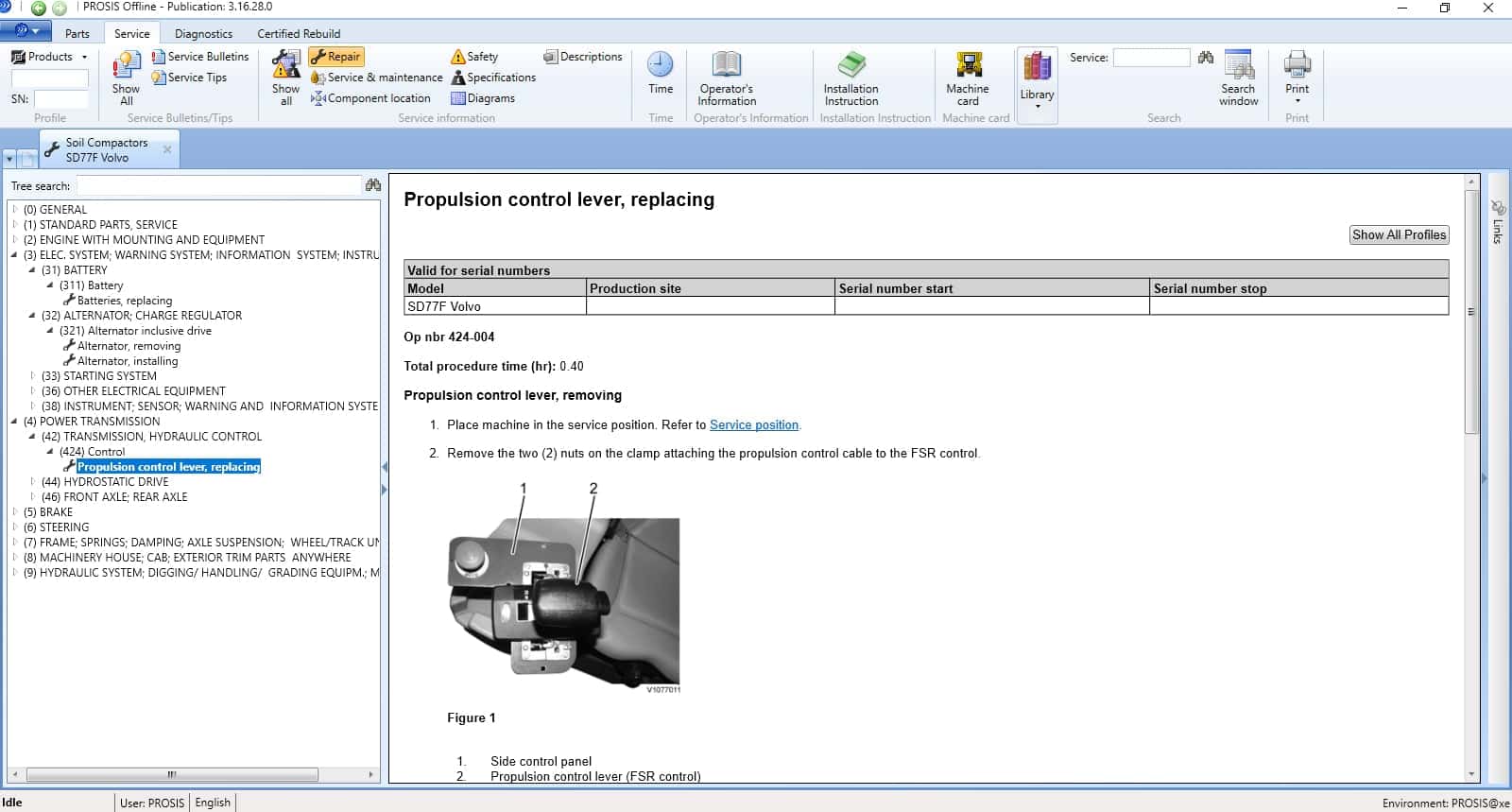Select Service & maintenance filter
Image resolution: width=1512 pixels, height=812 pixels.
376,78
